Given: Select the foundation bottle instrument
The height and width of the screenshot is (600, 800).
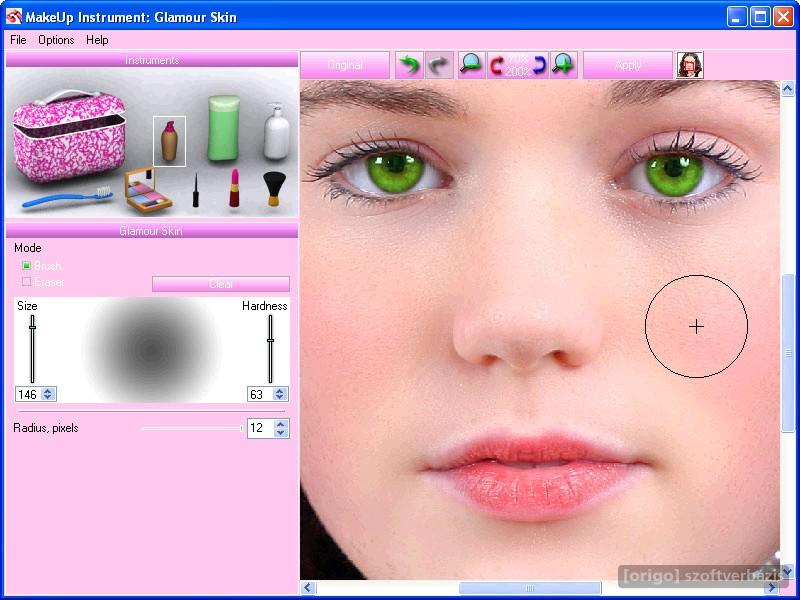Looking at the screenshot, I should [x=169, y=141].
